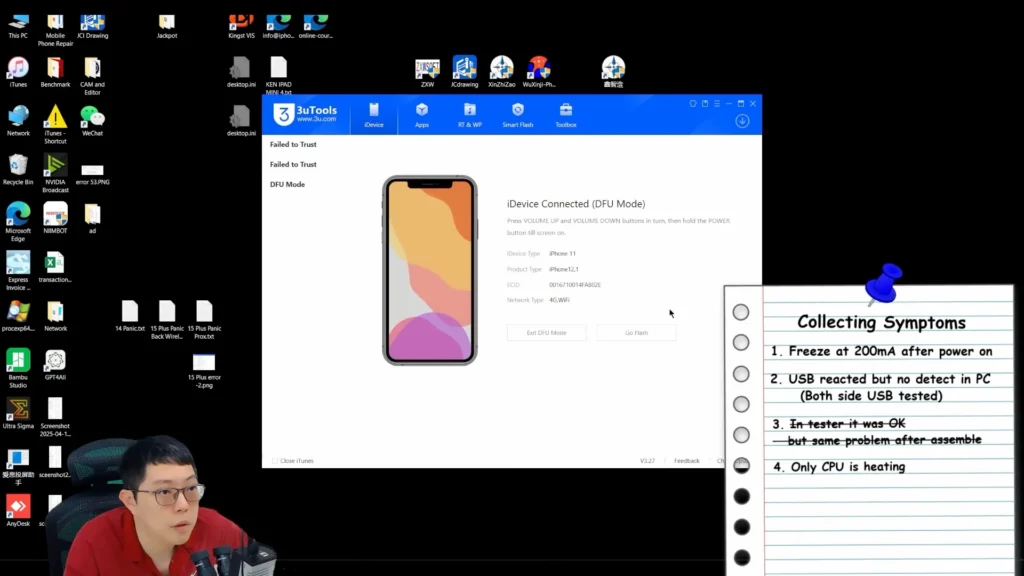1024x576 pixels.
Task: Launch Bambu Studio
Action: coord(18,369)
